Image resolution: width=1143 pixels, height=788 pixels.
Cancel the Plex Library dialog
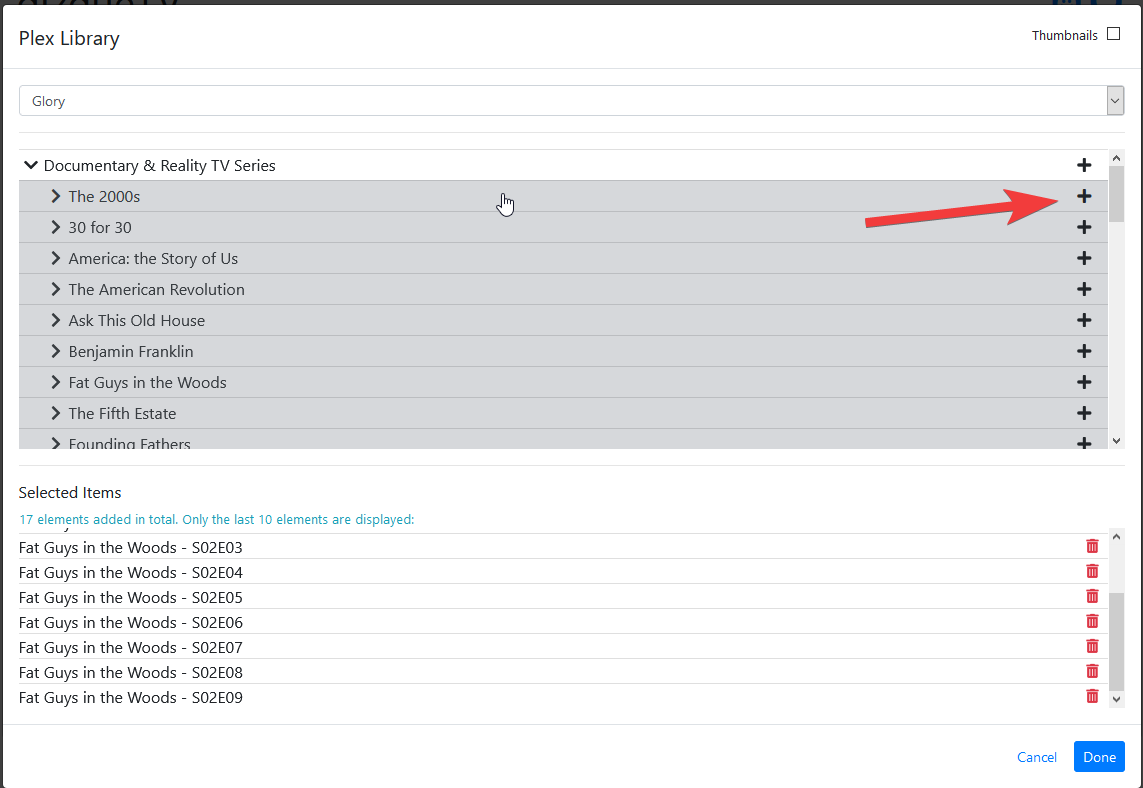[1037, 757]
